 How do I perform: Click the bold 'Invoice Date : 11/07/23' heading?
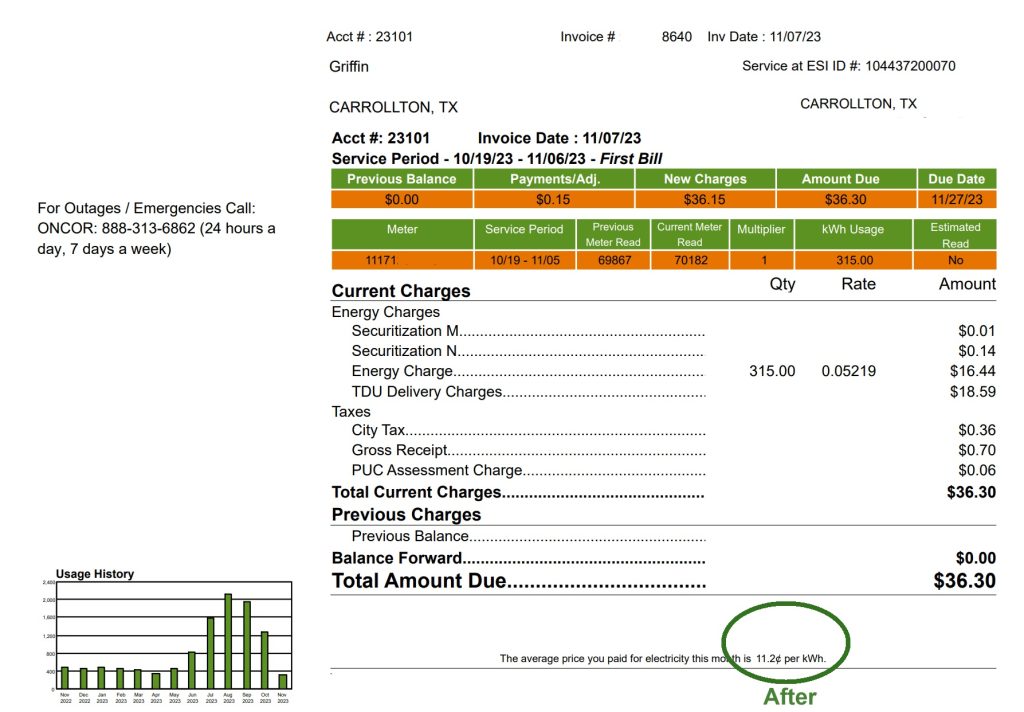559,138
